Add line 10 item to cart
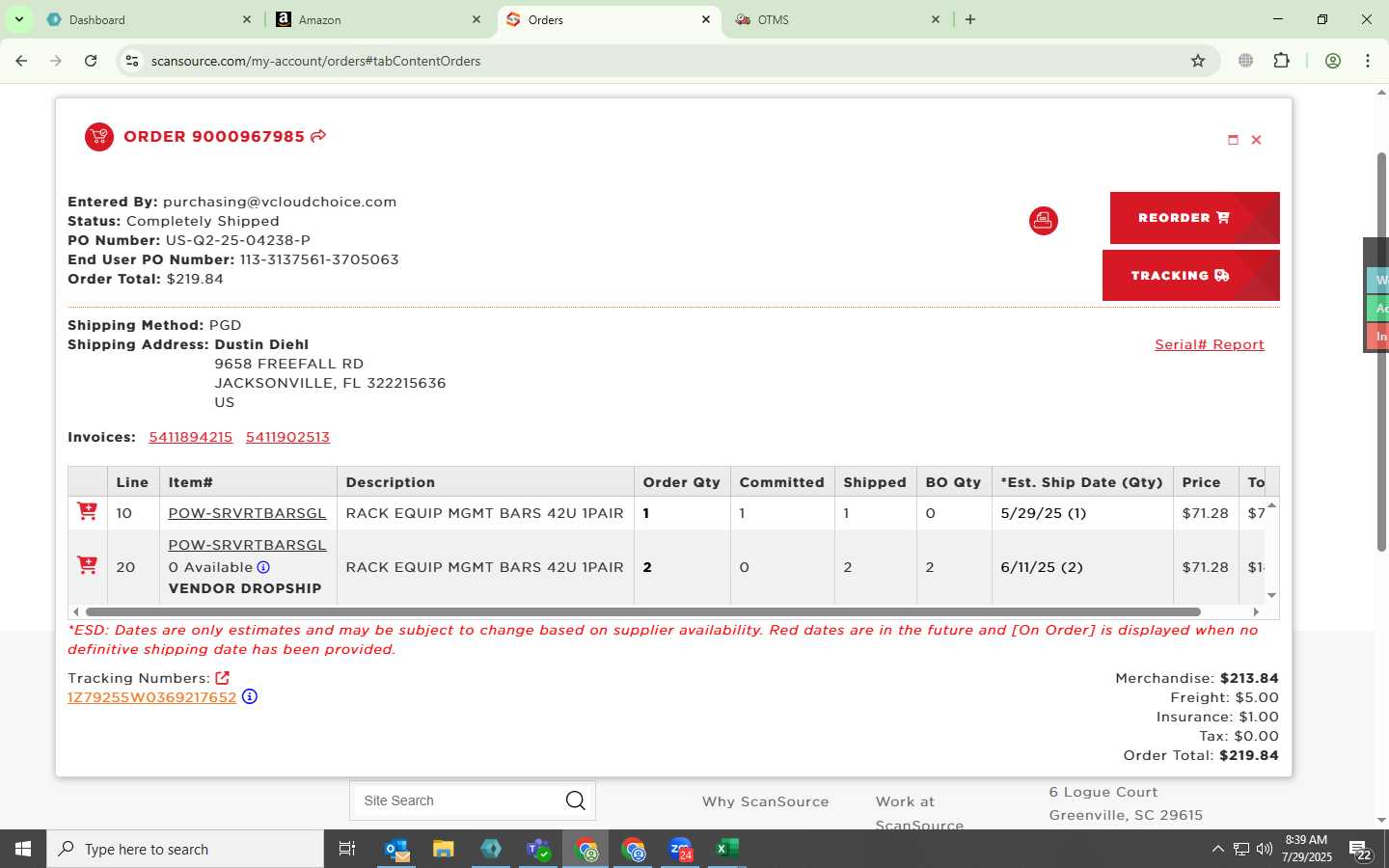This screenshot has width=1389, height=868. [x=87, y=512]
